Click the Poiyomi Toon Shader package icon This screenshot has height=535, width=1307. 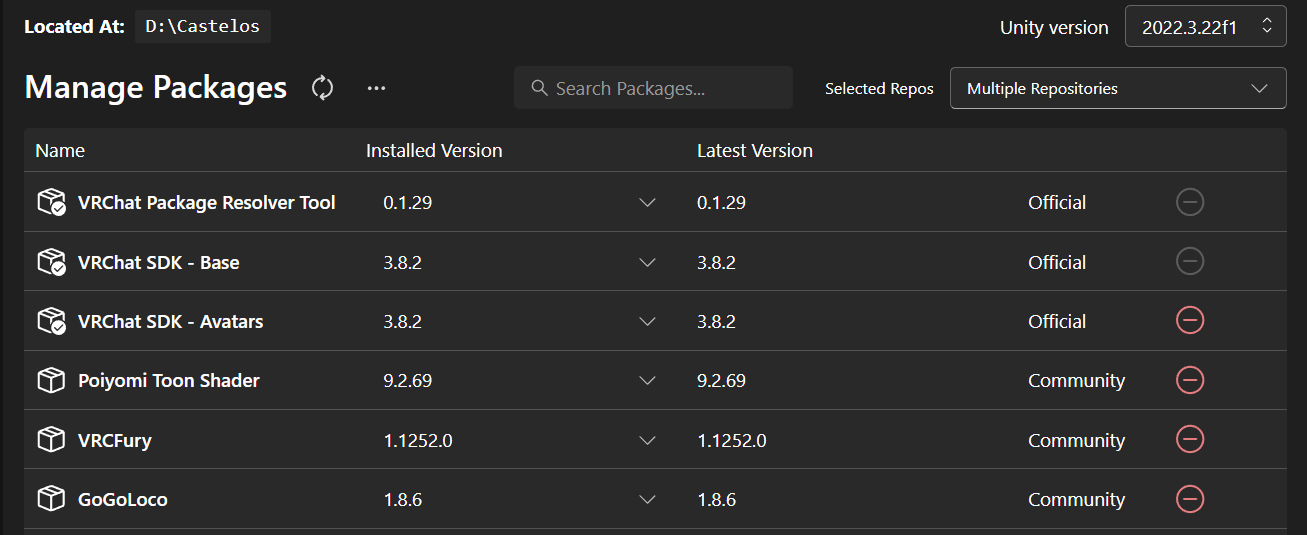click(51, 380)
